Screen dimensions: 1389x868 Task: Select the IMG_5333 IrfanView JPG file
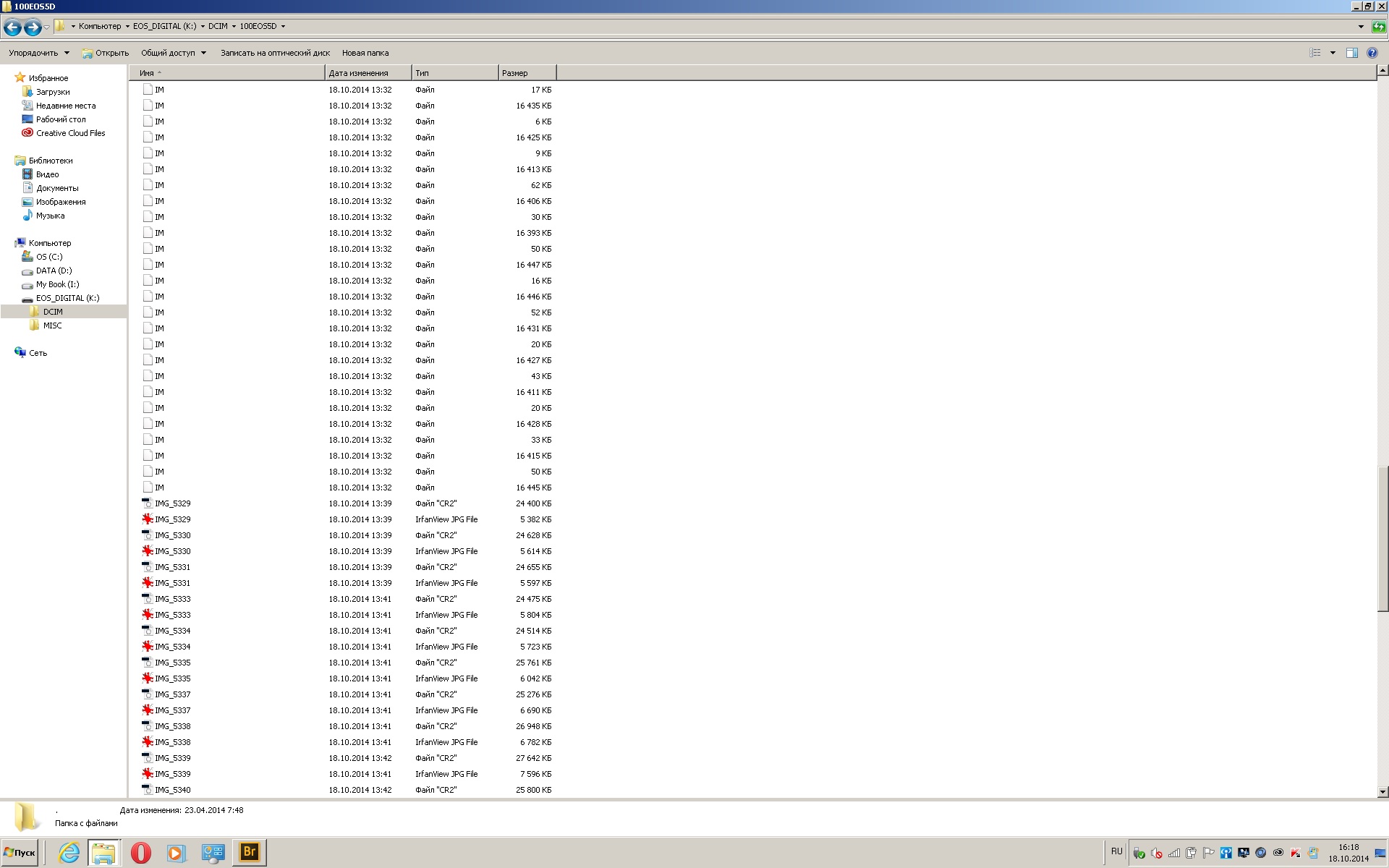(x=172, y=615)
